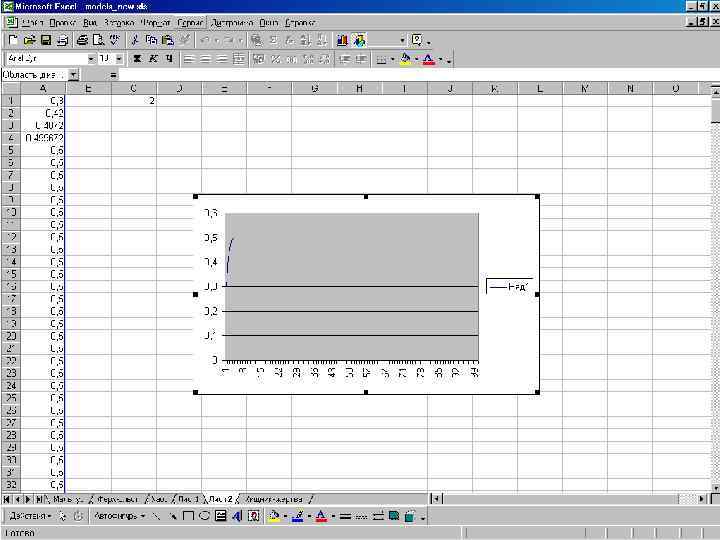Click the merge and center icon
Screen dimensions: 720x540
239,59
